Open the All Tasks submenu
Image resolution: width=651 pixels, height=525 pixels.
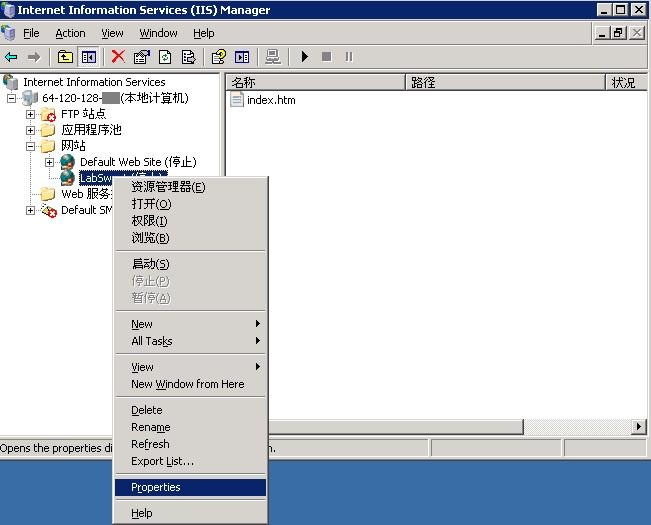click(191, 341)
